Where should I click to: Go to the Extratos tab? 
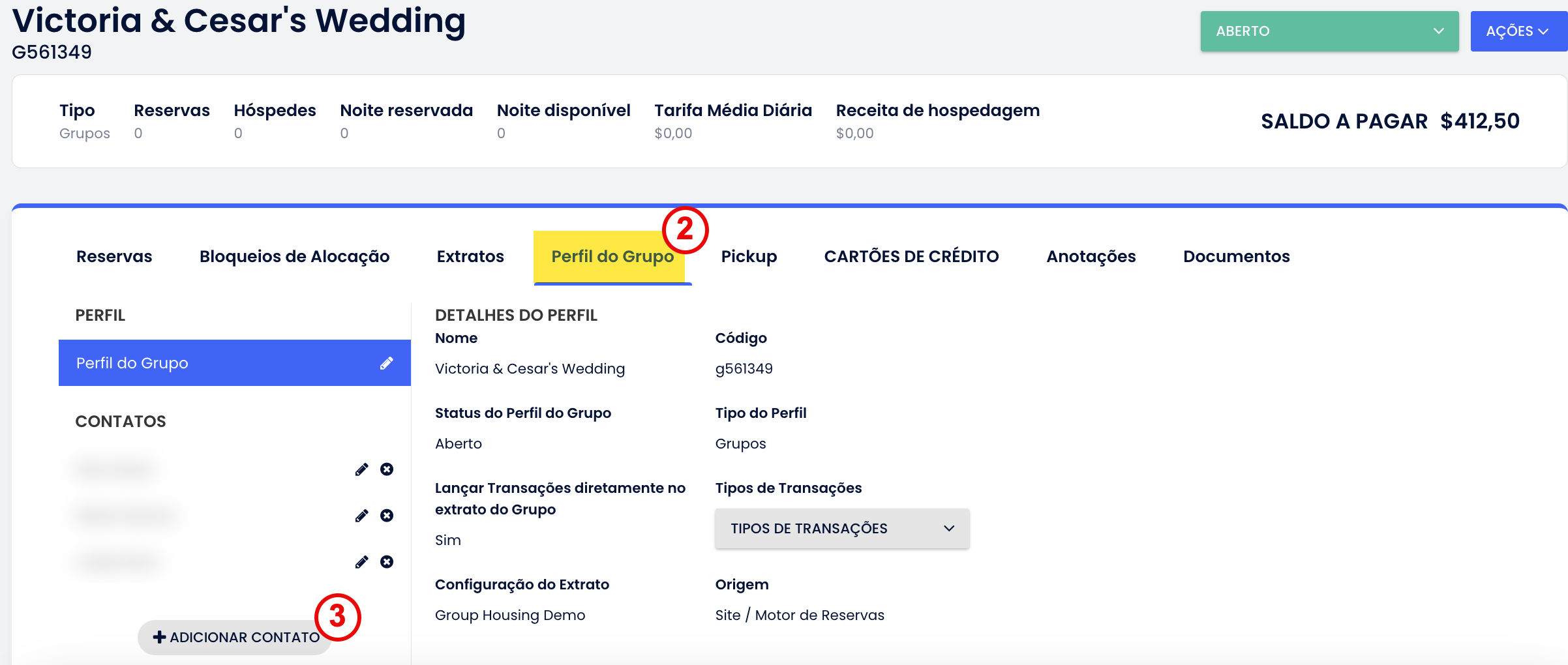(470, 256)
